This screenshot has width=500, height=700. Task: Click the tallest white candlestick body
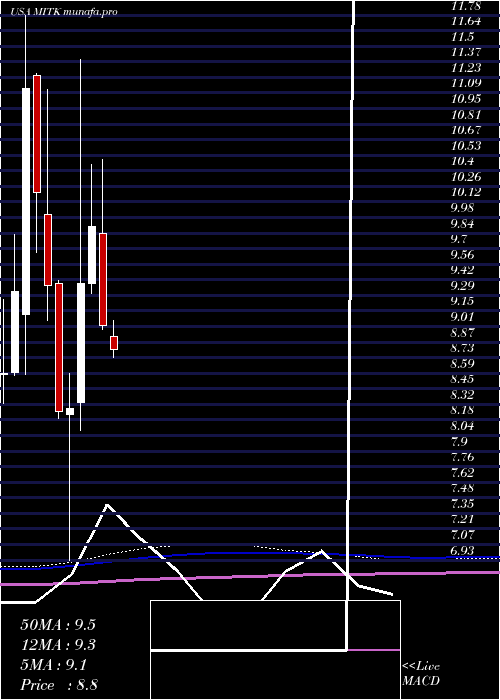[x=26, y=201]
